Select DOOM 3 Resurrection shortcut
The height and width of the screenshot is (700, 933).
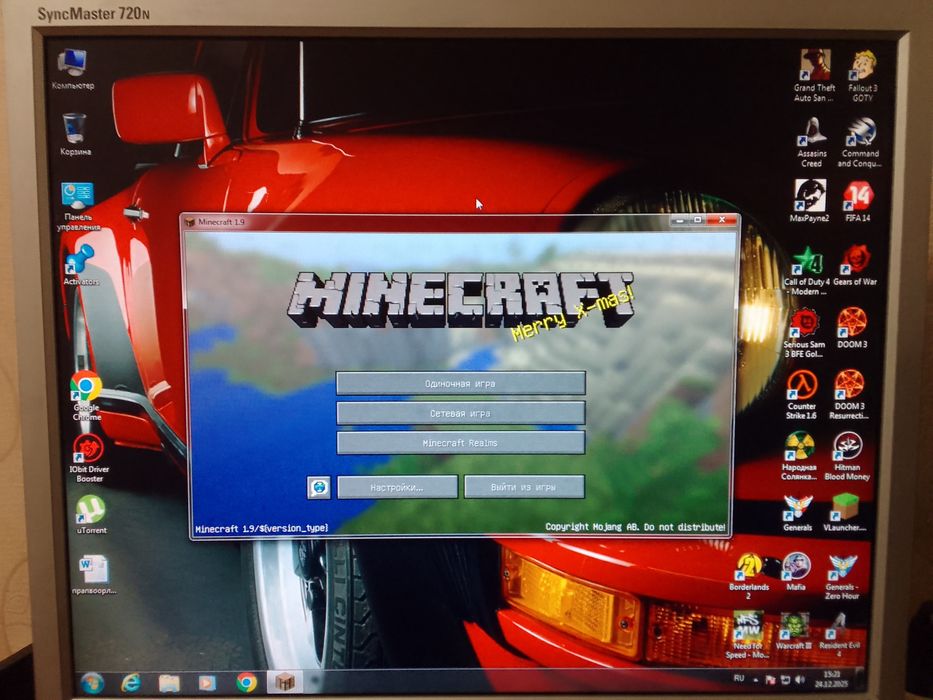pos(849,395)
